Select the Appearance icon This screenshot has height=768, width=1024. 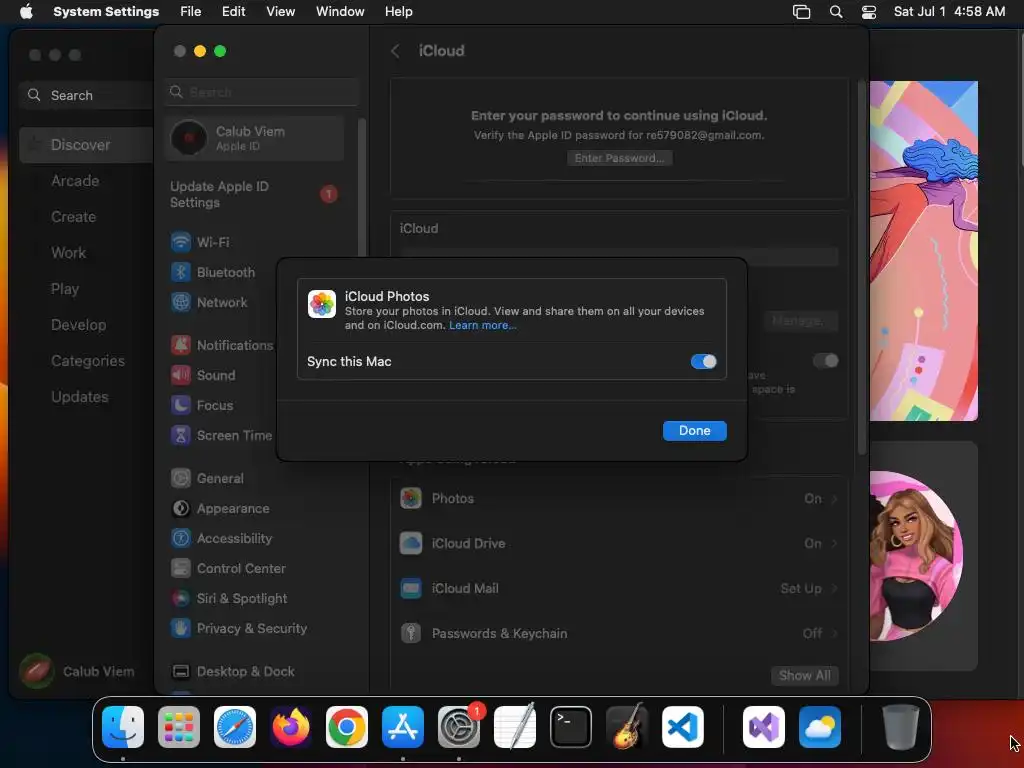pyautogui.click(x=181, y=509)
